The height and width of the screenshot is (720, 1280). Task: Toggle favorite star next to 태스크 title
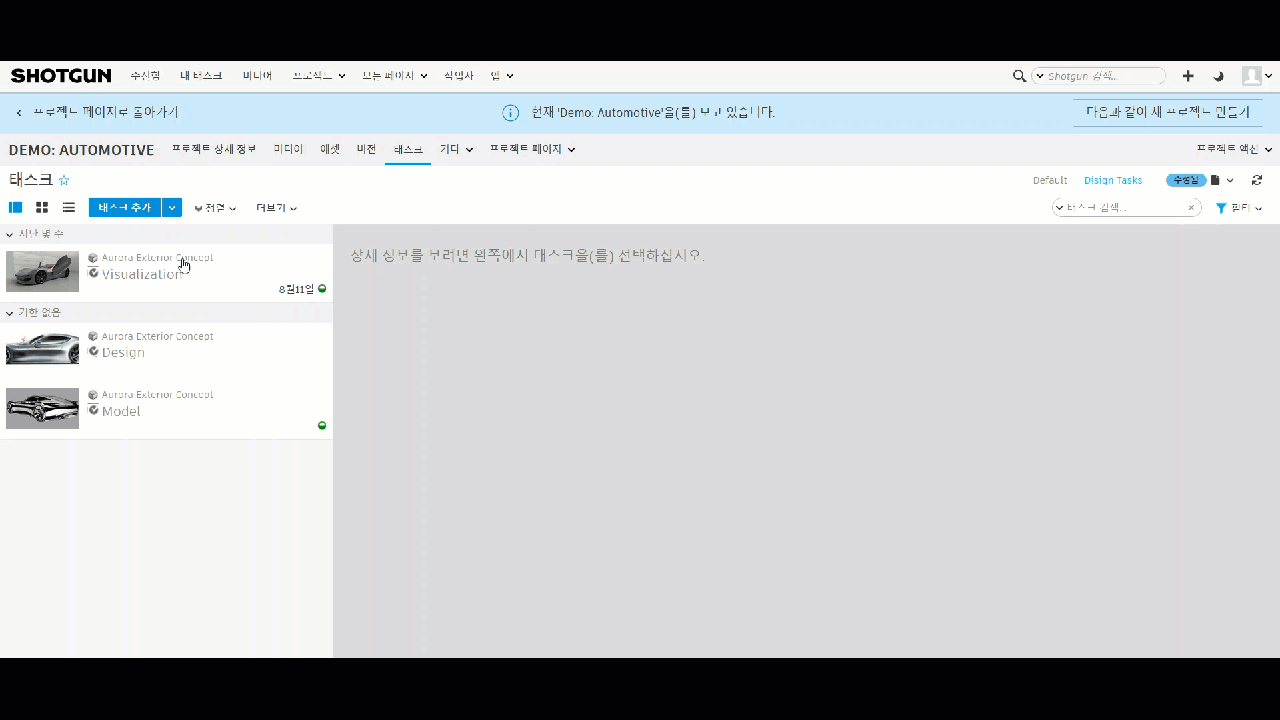tap(63, 180)
